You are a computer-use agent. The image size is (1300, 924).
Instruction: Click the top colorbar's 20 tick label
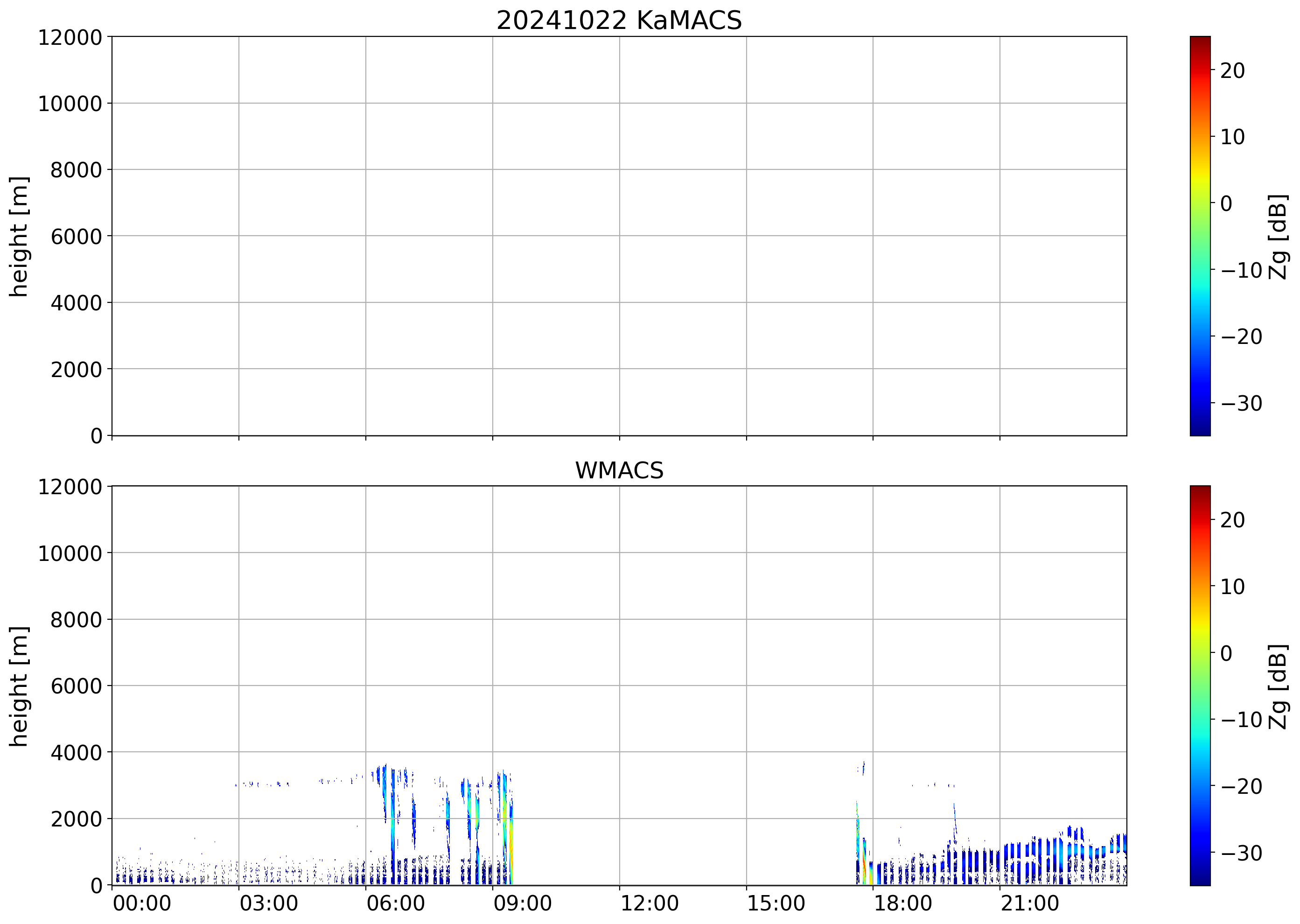[1232, 70]
